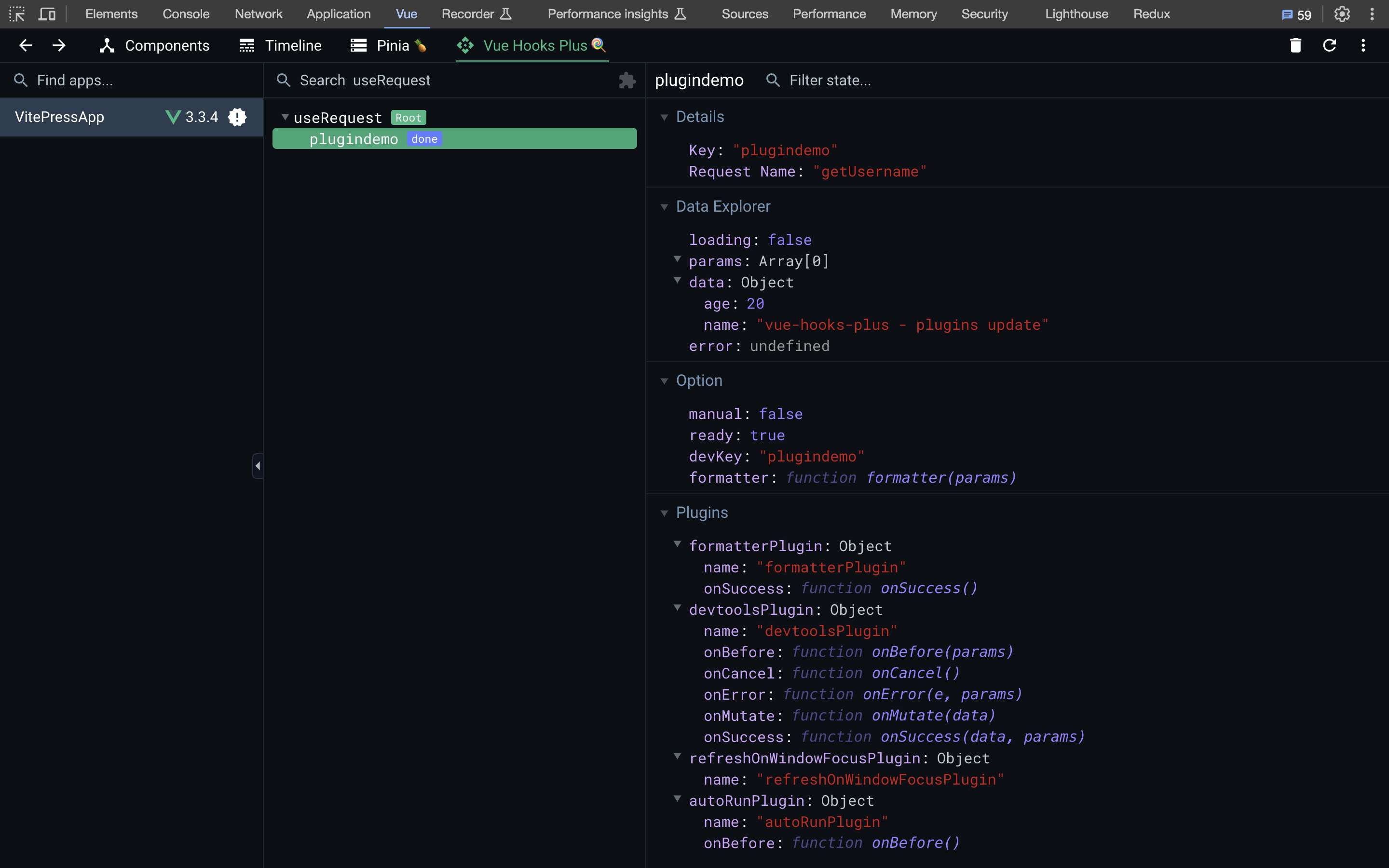
Task: Collapse the formatterPlugin object
Action: coord(677,543)
